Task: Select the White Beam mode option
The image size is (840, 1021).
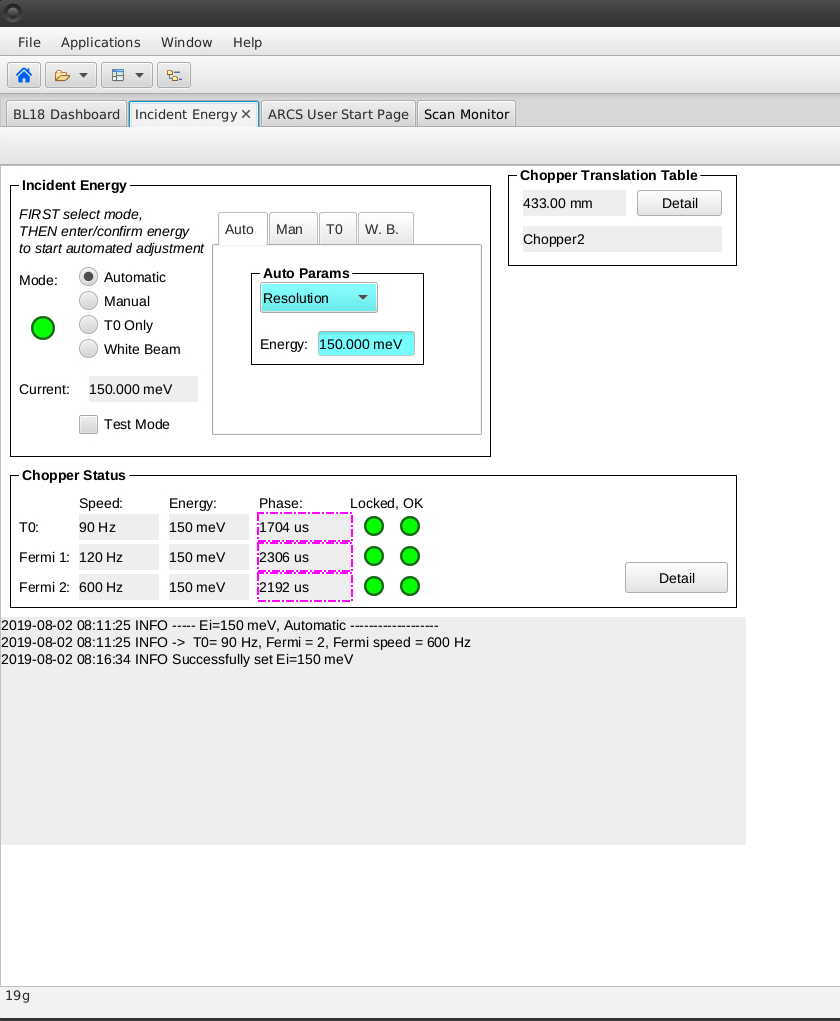Action: pyautogui.click(x=89, y=349)
